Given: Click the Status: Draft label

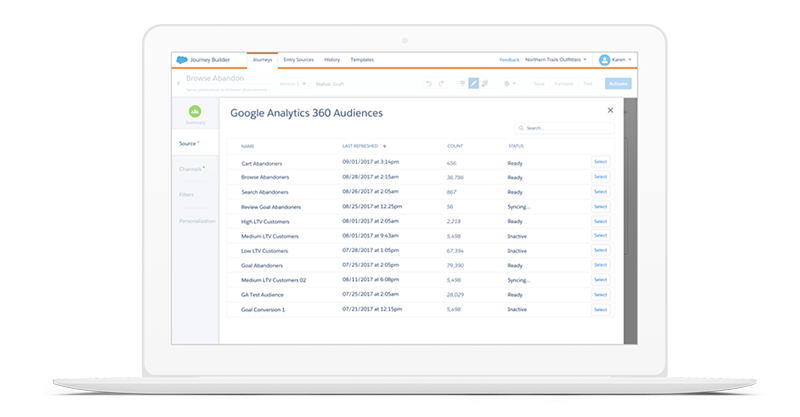Looking at the screenshot, I should tap(330, 84).
